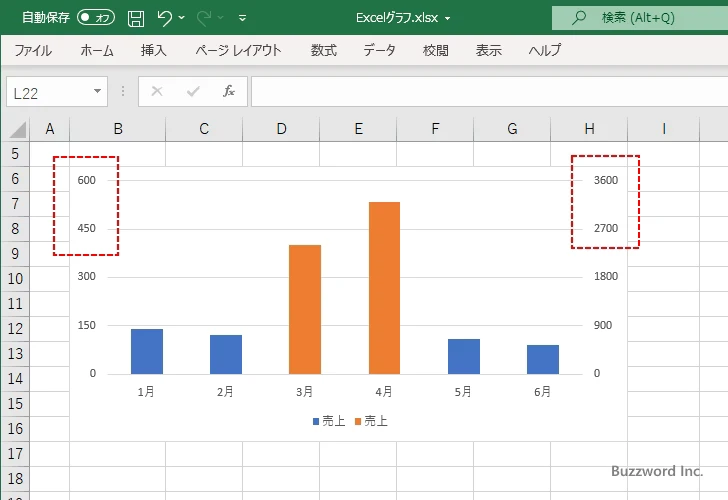The height and width of the screenshot is (500, 728).
Task: Click the blue 6月 bar in the chart
Action: 543,359
